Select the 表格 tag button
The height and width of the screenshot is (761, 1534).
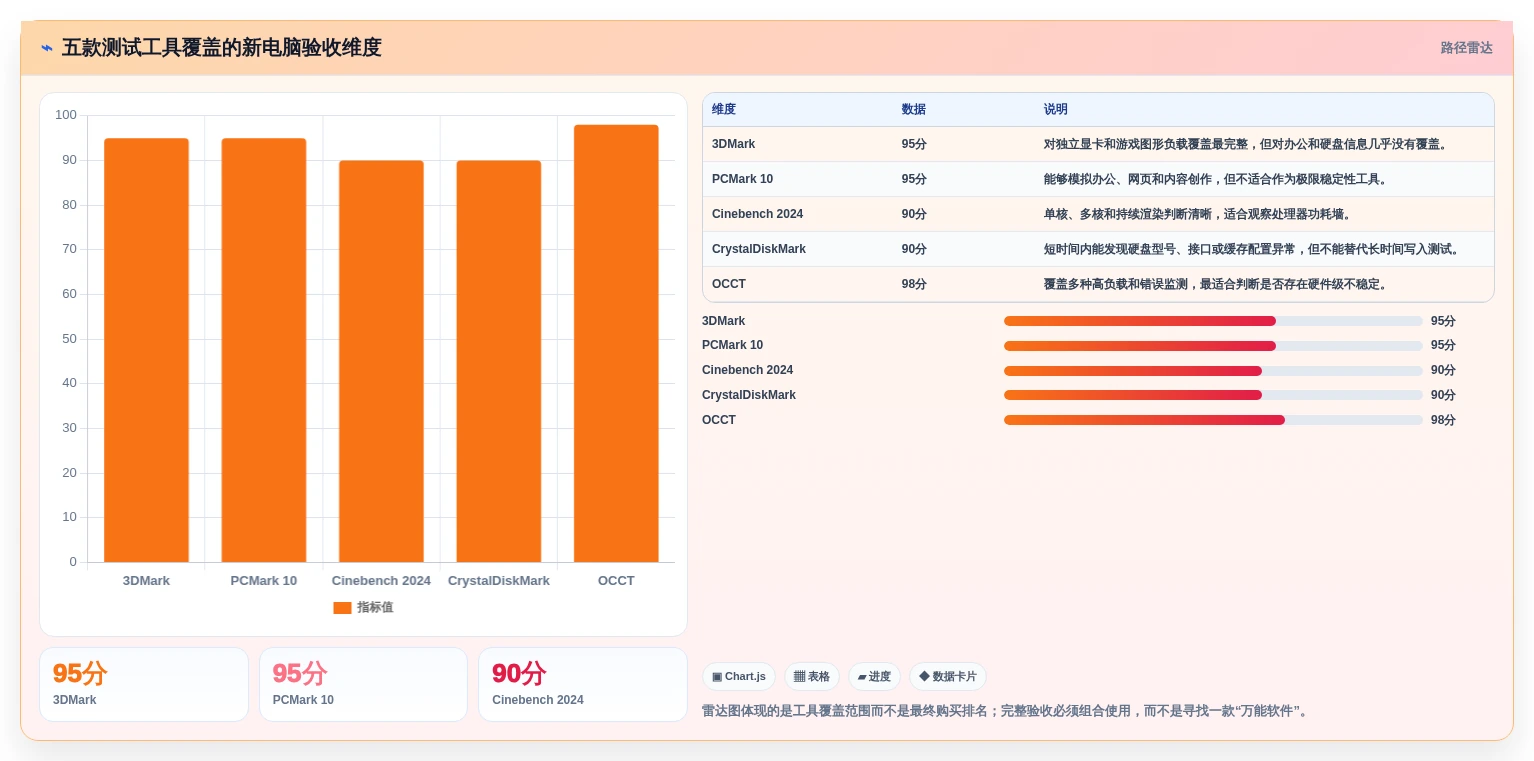click(812, 677)
